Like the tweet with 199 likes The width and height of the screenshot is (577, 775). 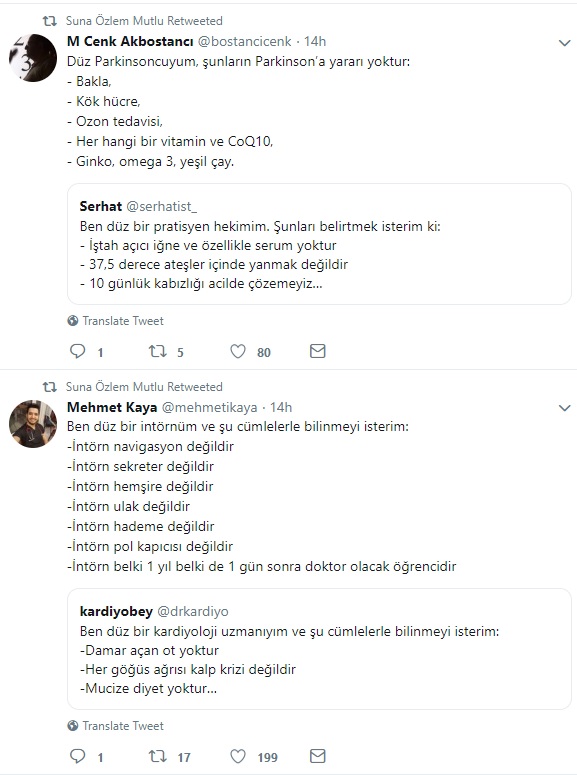(x=238, y=756)
